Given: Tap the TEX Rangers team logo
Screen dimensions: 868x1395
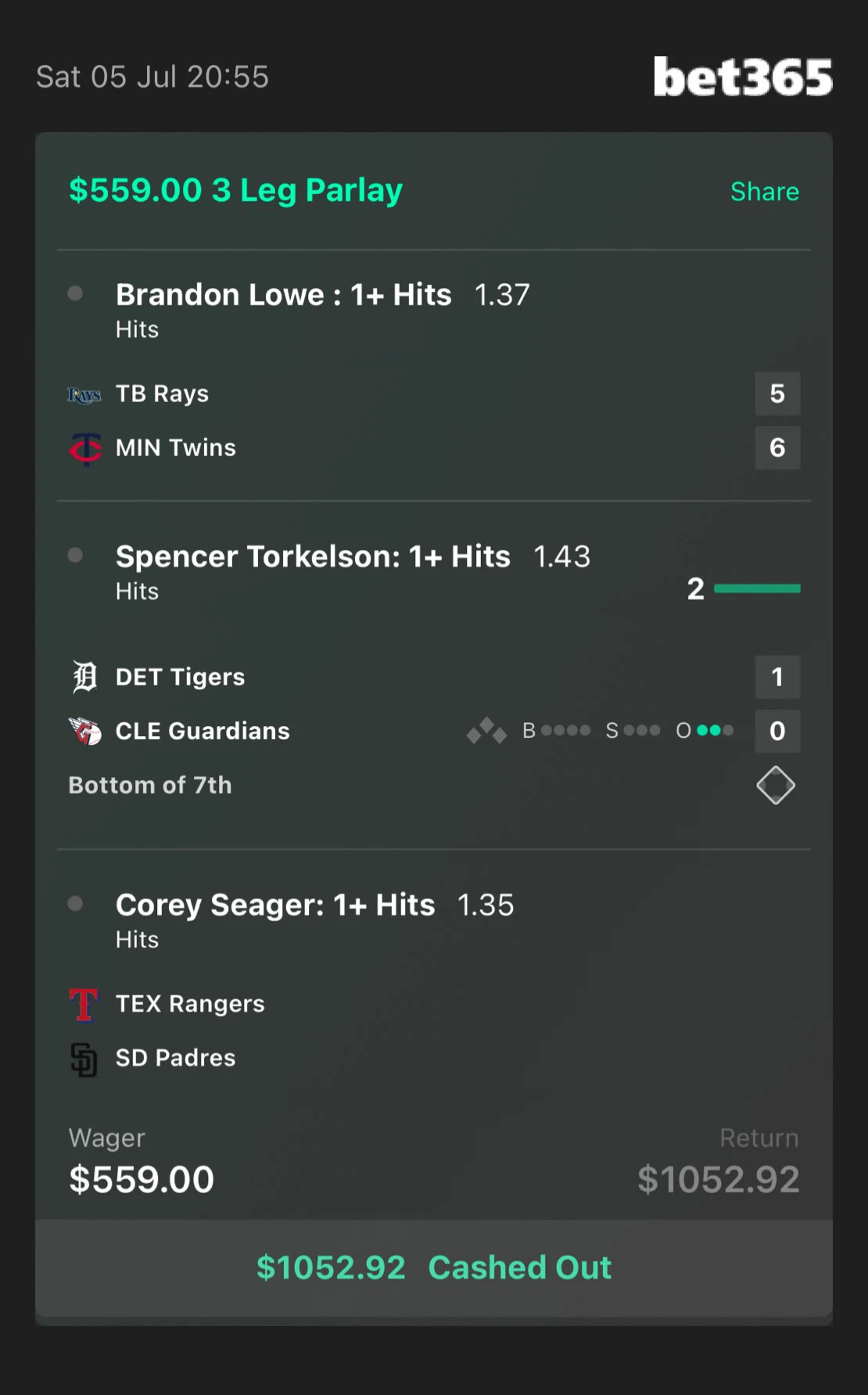Looking at the screenshot, I should tap(84, 1005).
